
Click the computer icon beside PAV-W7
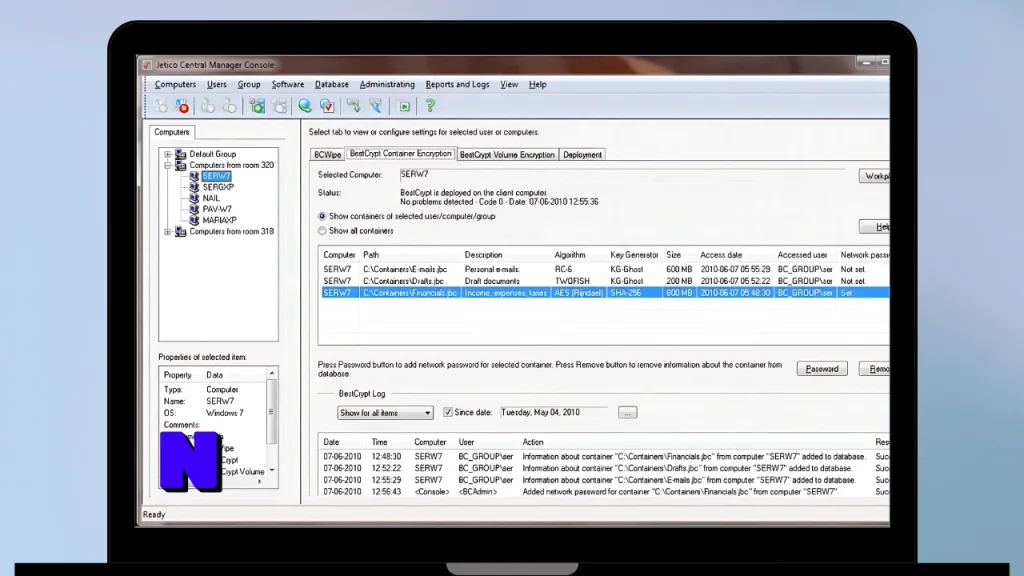pos(194,209)
